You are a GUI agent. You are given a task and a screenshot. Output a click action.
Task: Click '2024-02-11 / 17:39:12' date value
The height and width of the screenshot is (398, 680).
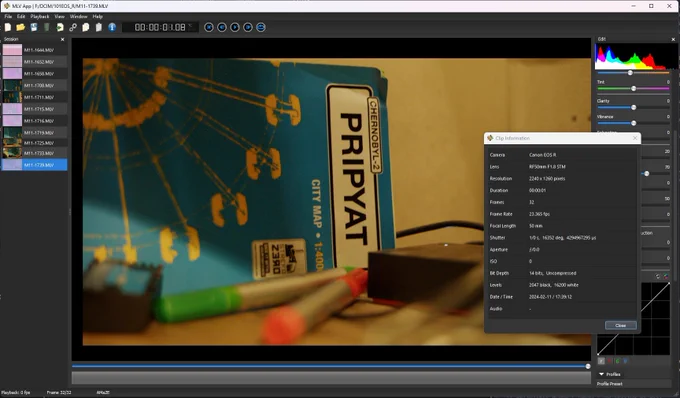[550, 297]
